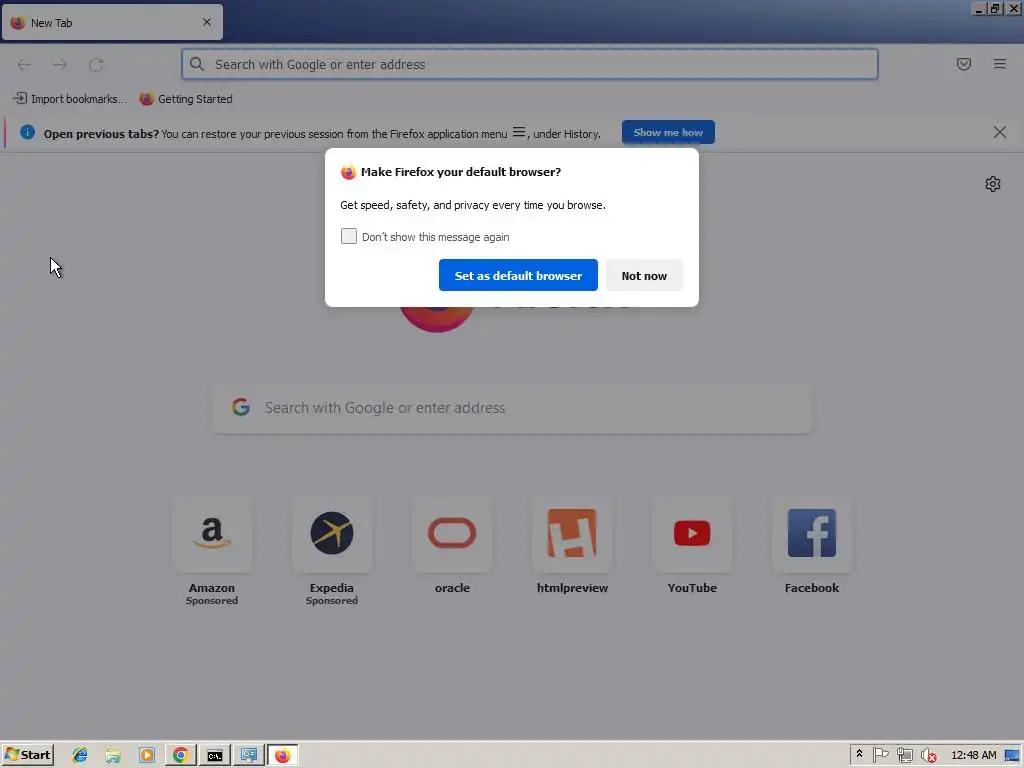Click the Show me how button
This screenshot has height=768, width=1024.
[668, 133]
